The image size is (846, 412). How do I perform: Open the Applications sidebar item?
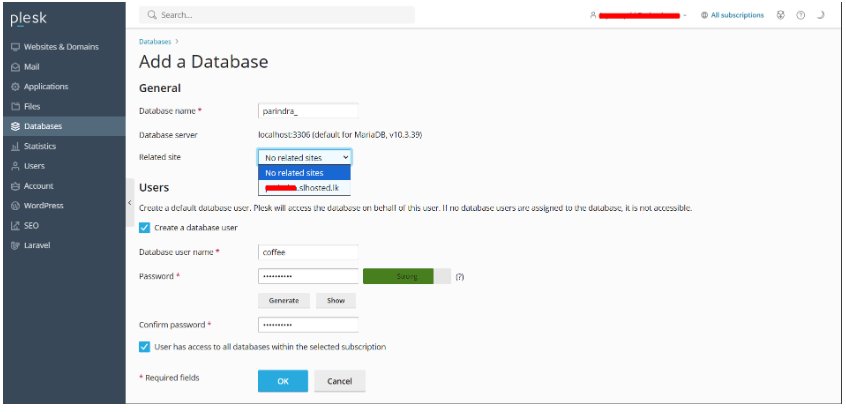[46, 87]
